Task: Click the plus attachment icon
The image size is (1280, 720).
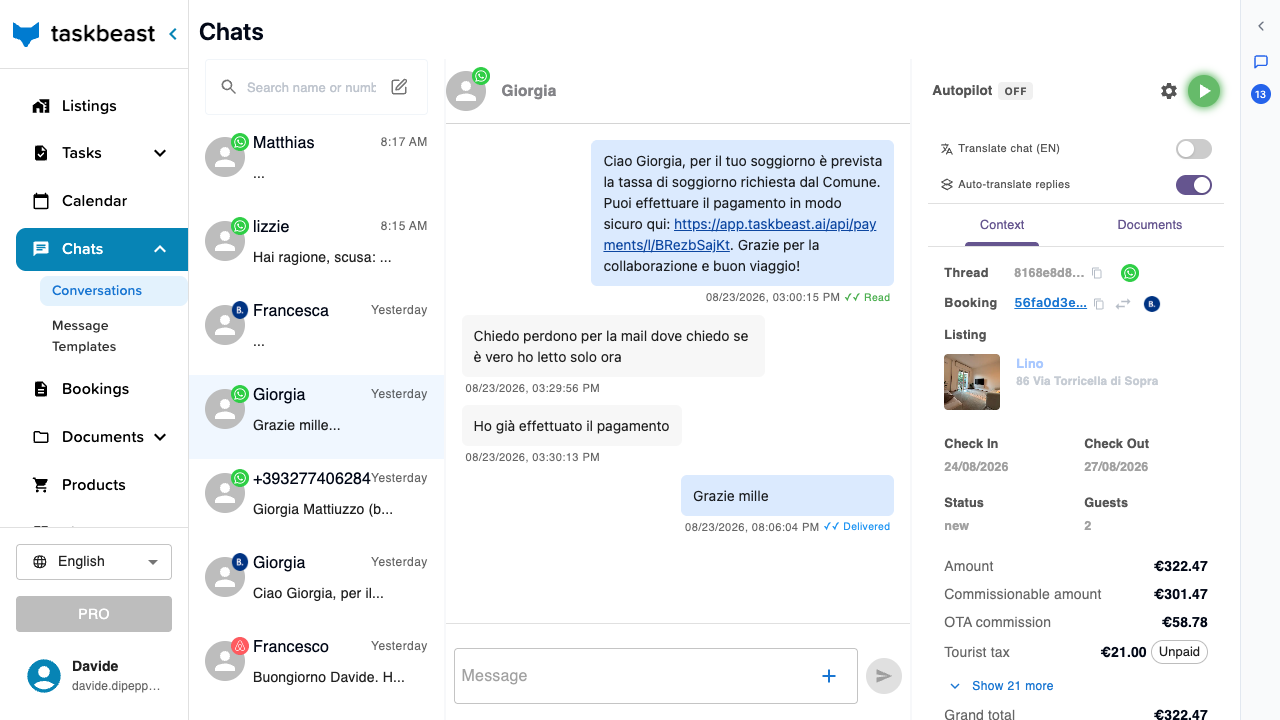Action: (x=829, y=676)
